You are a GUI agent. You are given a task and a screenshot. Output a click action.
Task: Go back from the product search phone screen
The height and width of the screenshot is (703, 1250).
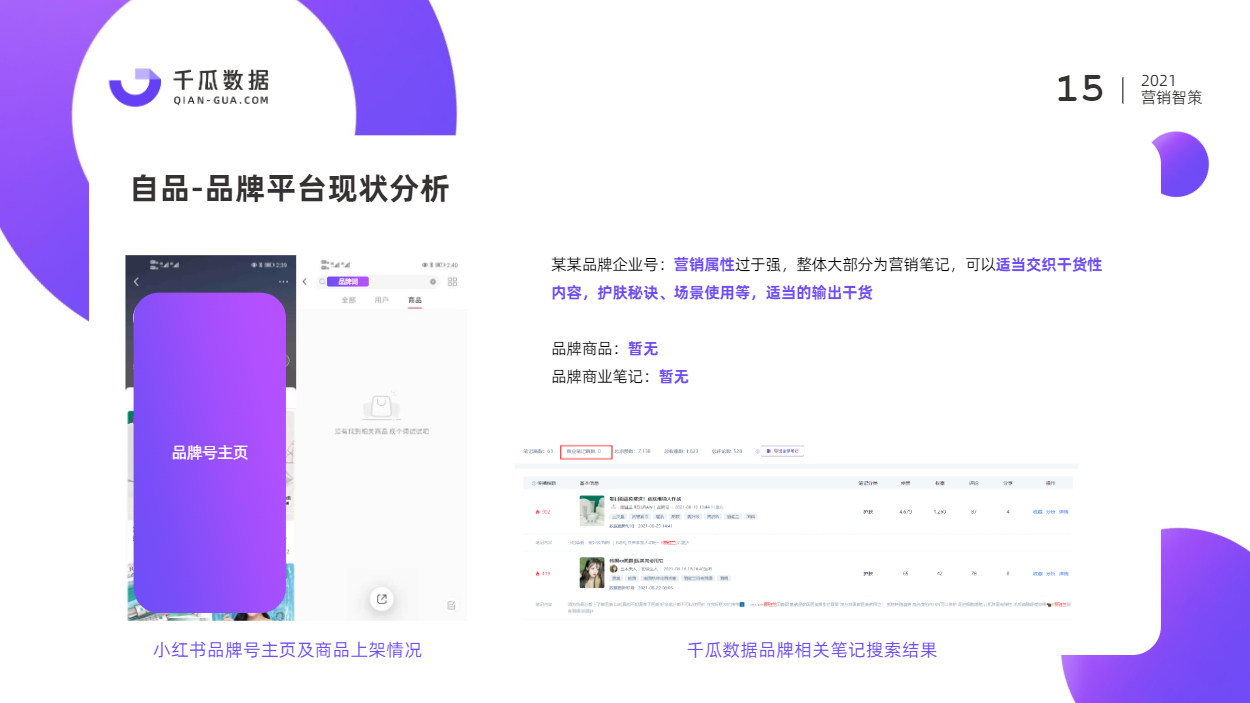[x=305, y=282]
